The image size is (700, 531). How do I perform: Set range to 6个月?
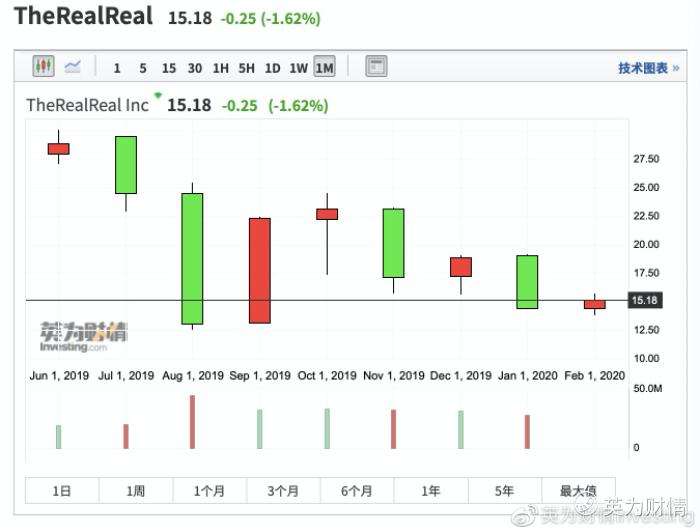point(357,491)
